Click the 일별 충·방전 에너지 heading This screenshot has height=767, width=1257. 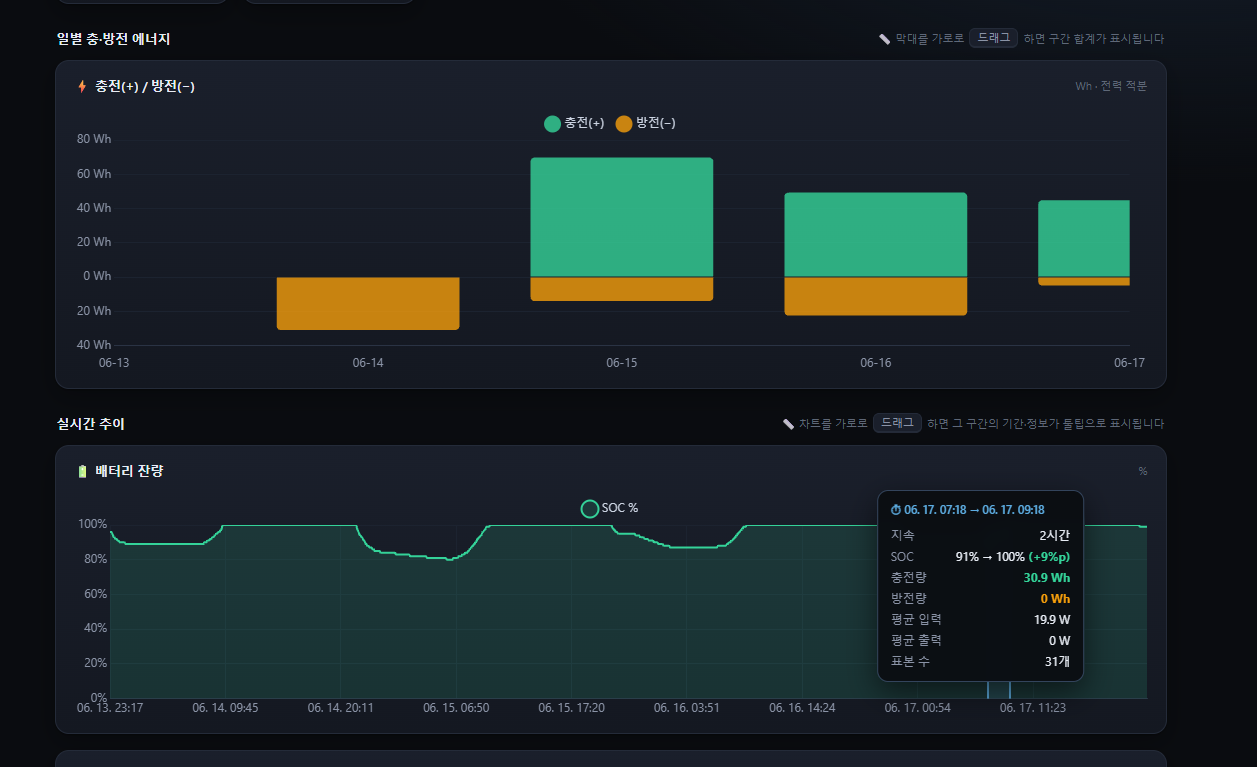point(114,39)
